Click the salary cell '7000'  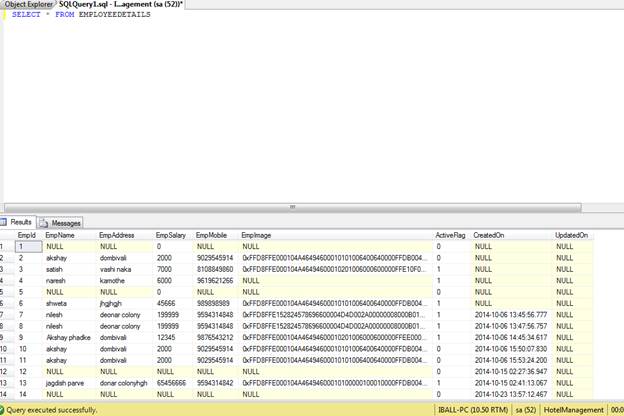coord(174,270)
